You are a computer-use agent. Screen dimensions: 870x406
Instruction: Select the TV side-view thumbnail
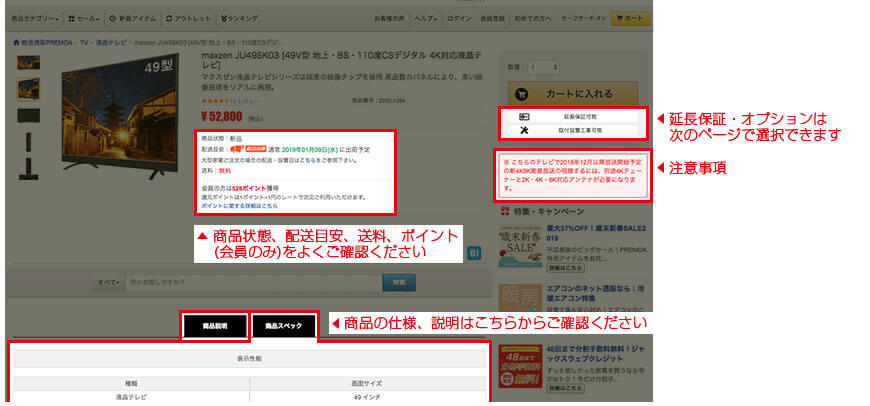coord(28,142)
